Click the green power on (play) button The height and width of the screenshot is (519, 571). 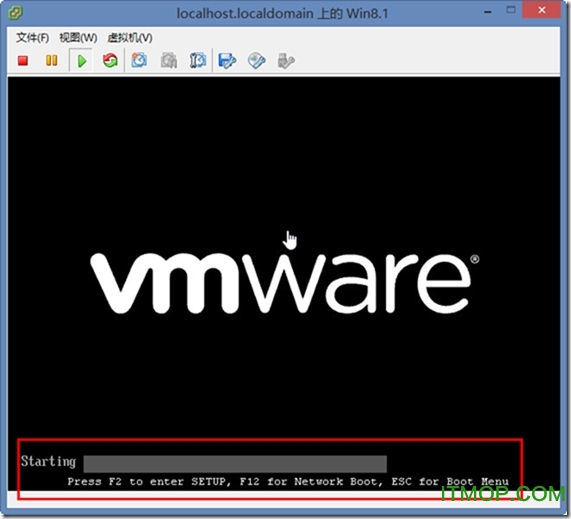point(82,61)
